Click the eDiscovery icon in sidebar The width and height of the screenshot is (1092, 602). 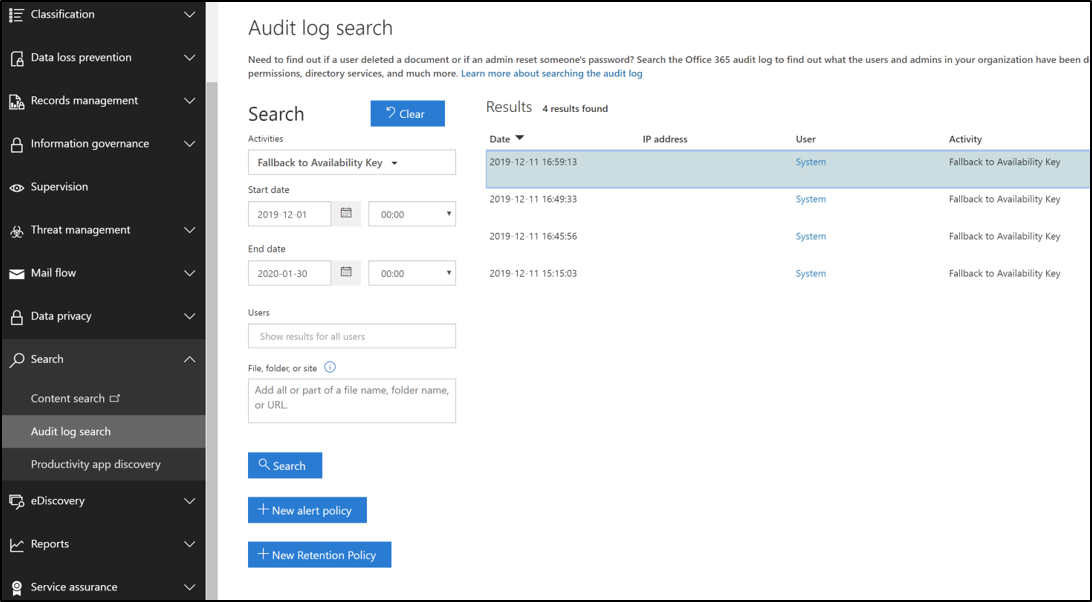tap(16, 502)
